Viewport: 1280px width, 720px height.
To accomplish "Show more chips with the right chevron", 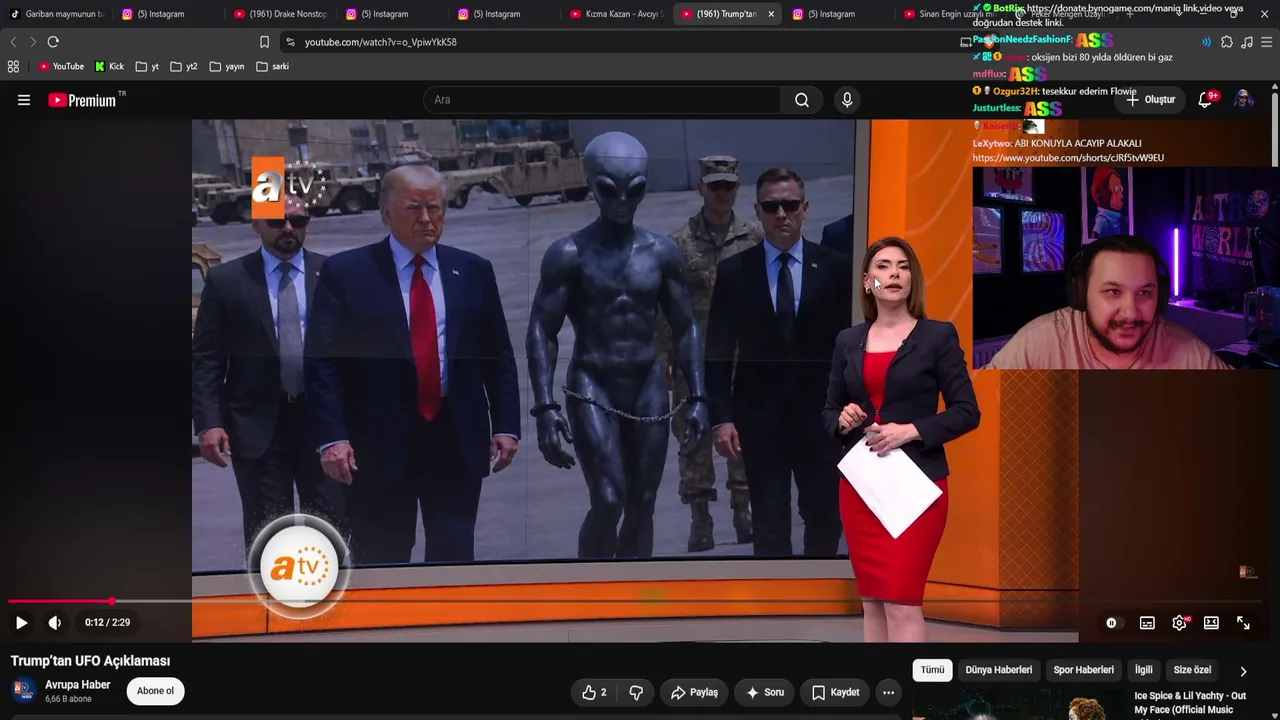I will [1243, 671].
